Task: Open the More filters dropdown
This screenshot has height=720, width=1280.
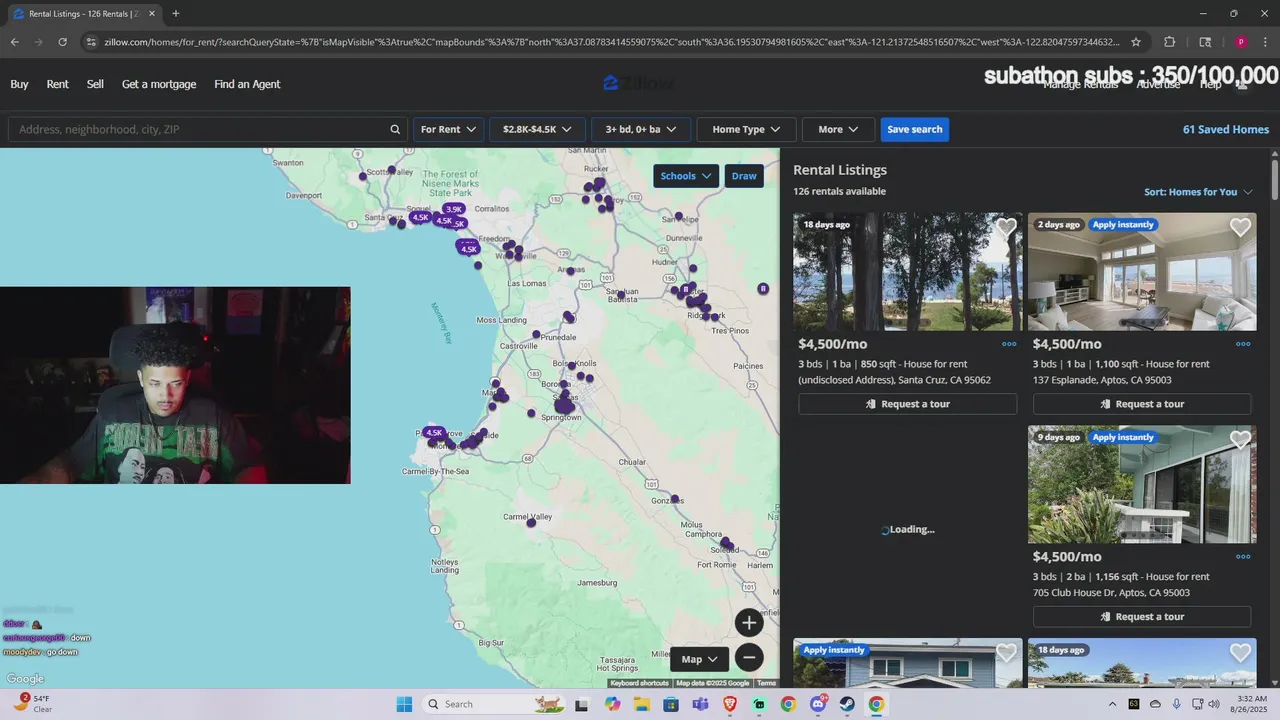Action: [838, 129]
